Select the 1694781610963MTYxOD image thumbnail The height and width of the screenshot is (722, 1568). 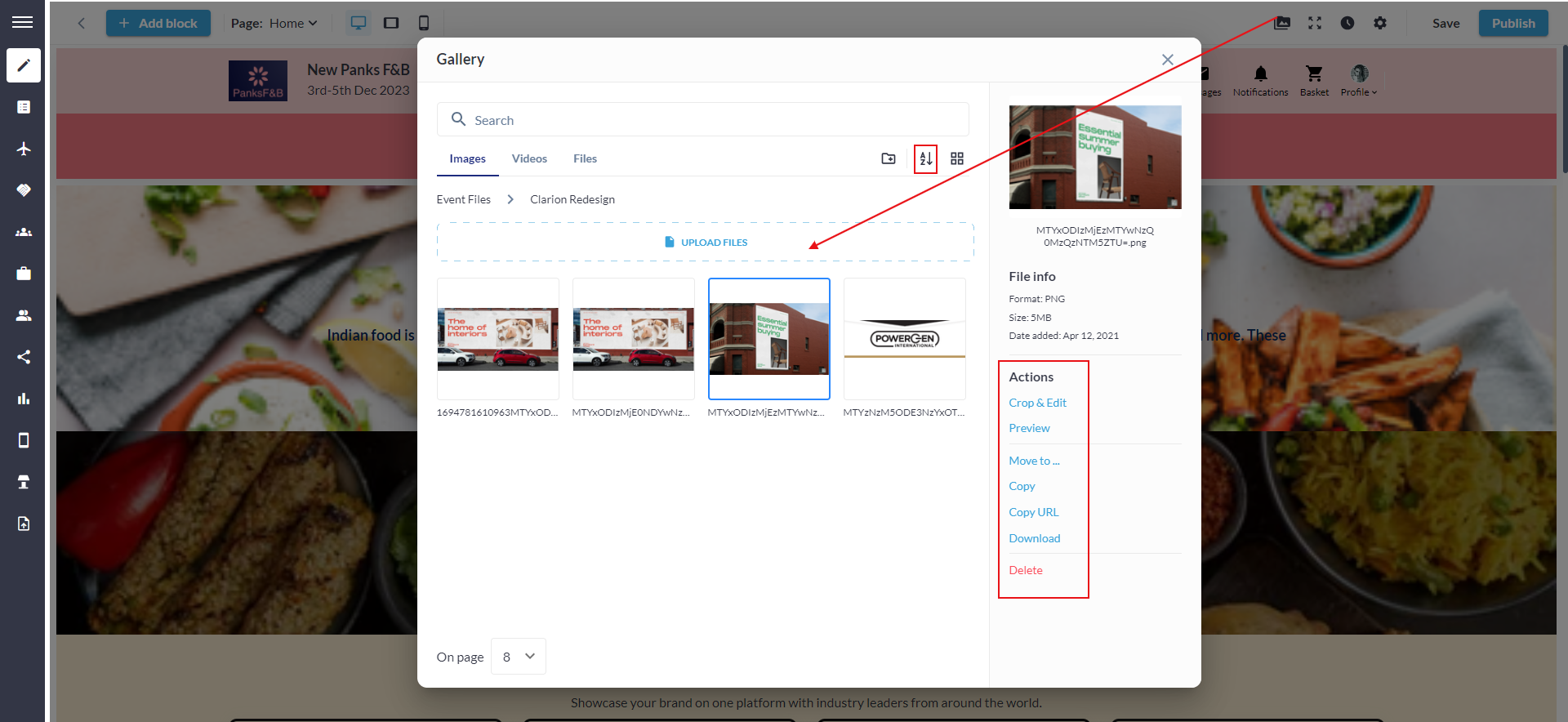click(x=498, y=339)
